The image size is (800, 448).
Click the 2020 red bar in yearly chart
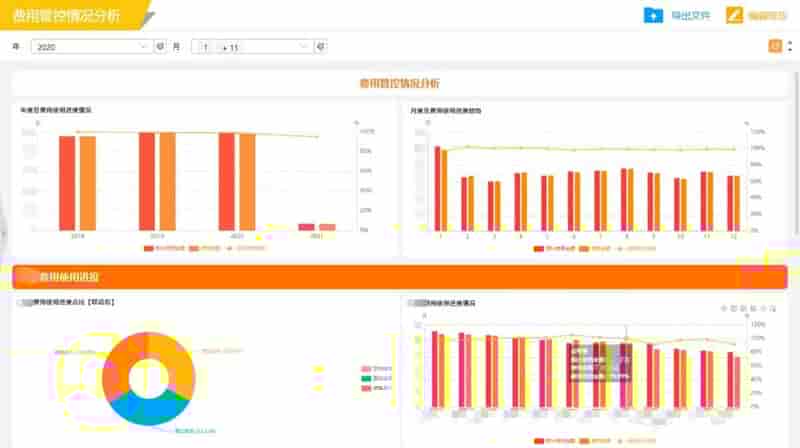coord(227,182)
